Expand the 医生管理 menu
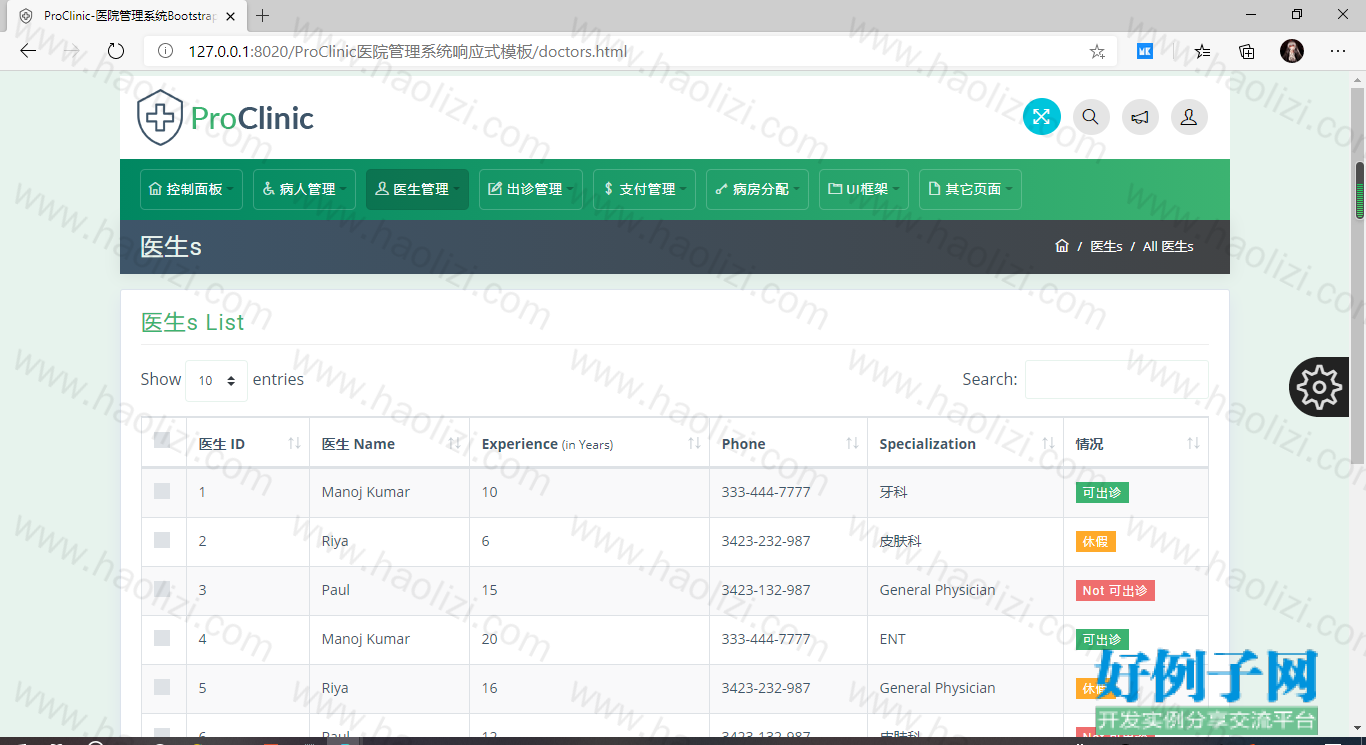This screenshot has width=1366, height=745. click(x=417, y=189)
